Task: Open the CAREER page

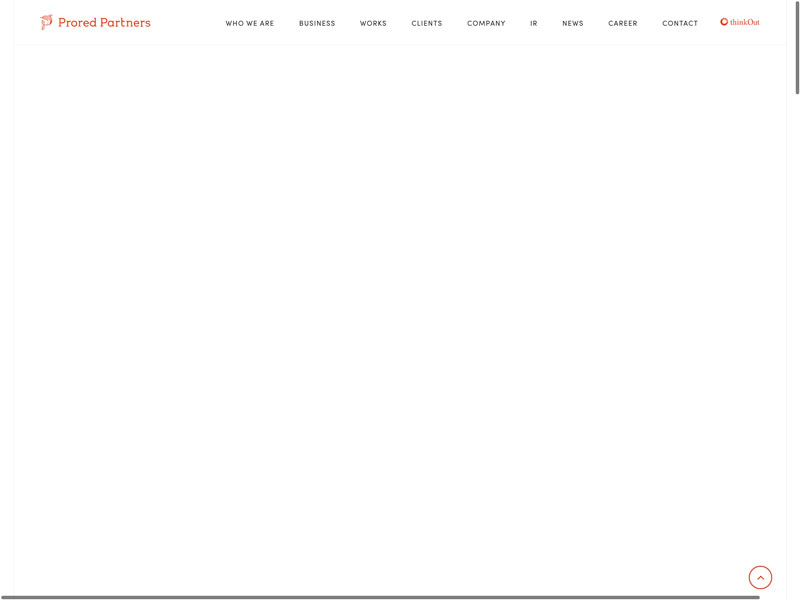Action: click(622, 23)
